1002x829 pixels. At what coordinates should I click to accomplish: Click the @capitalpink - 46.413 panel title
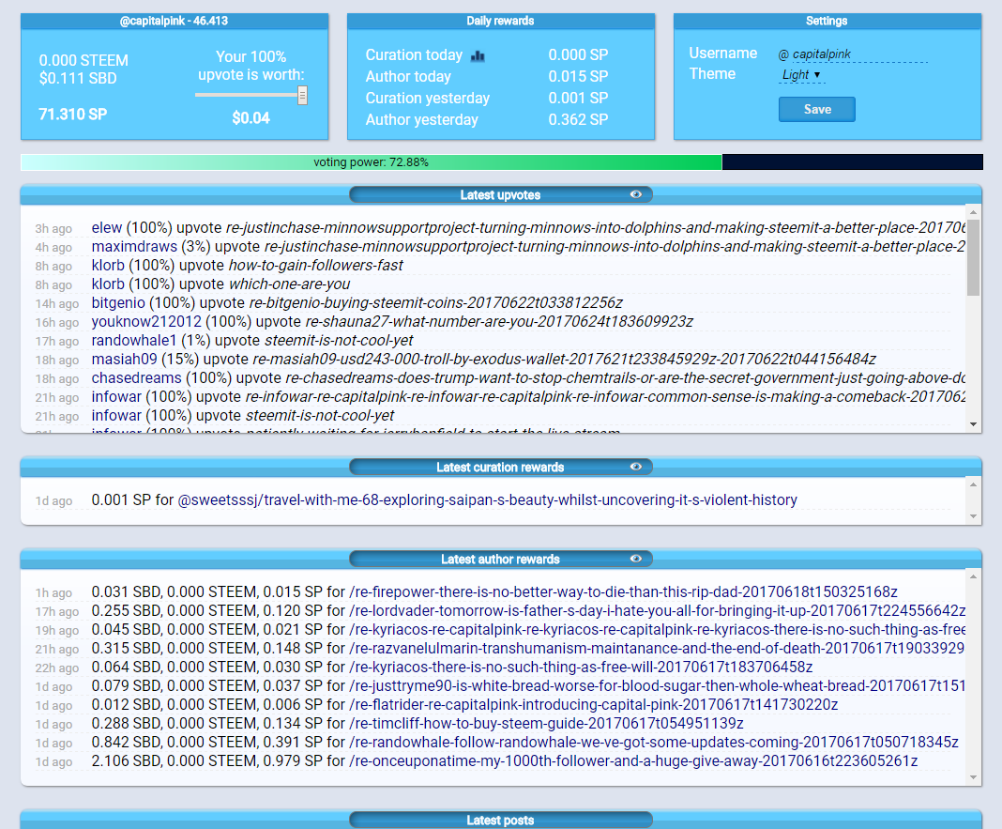point(174,21)
